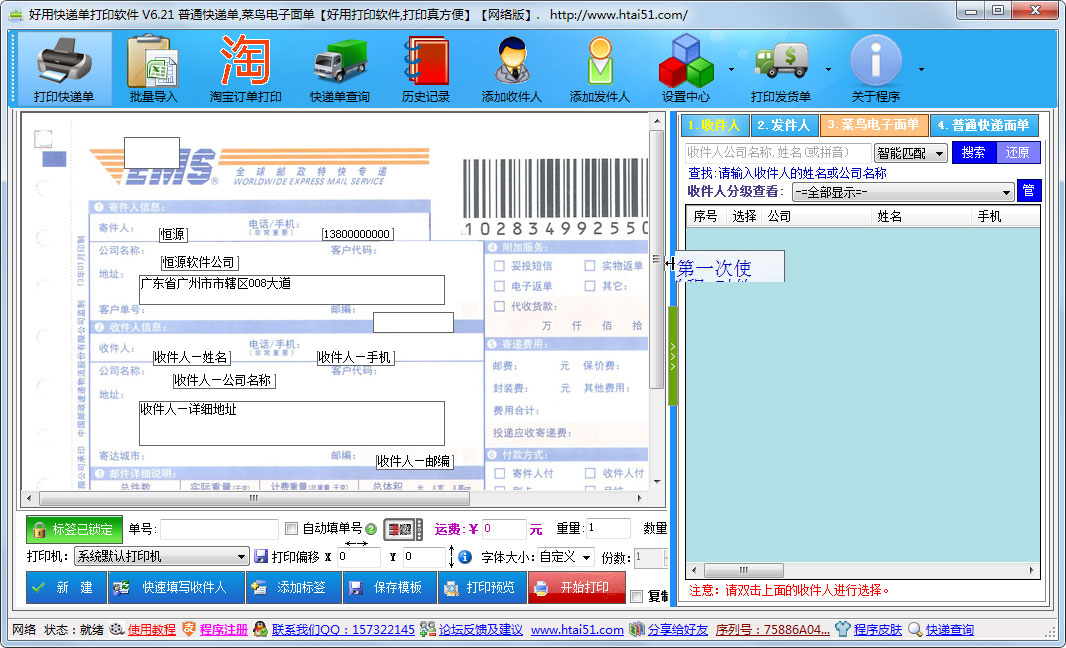Check the 其它 service checkbox
The height and width of the screenshot is (648, 1066).
click(x=589, y=286)
